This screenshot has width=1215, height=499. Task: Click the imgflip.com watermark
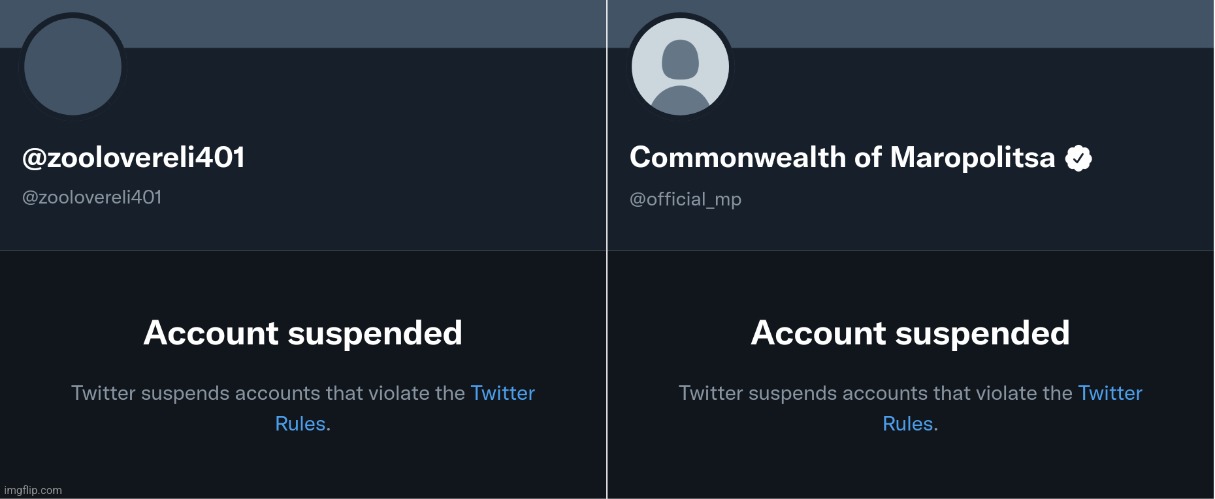tap(32, 490)
